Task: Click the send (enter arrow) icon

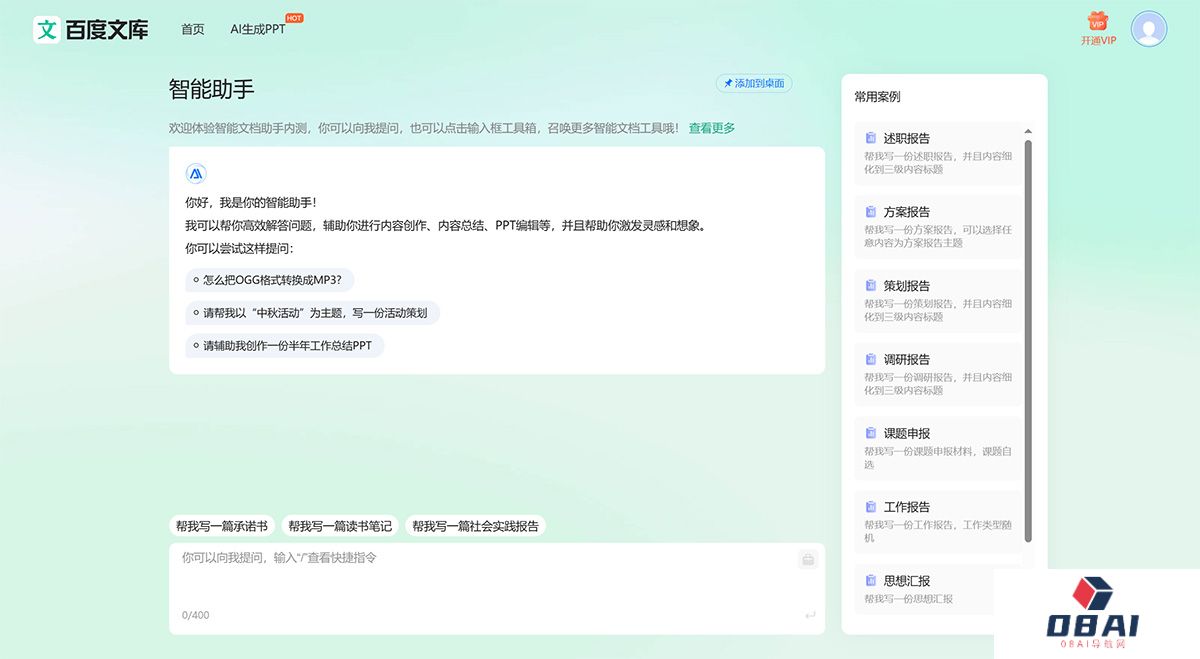Action: pyautogui.click(x=809, y=615)
